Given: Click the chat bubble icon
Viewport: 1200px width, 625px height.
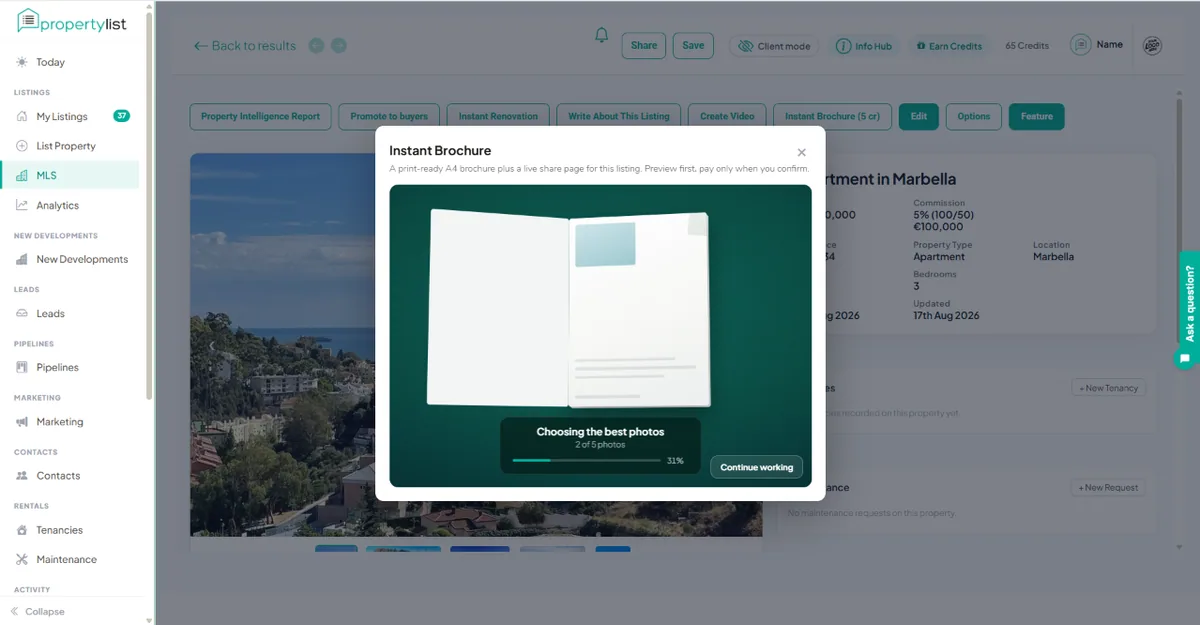Looking at the screenshot, I should pos(1185,358).
